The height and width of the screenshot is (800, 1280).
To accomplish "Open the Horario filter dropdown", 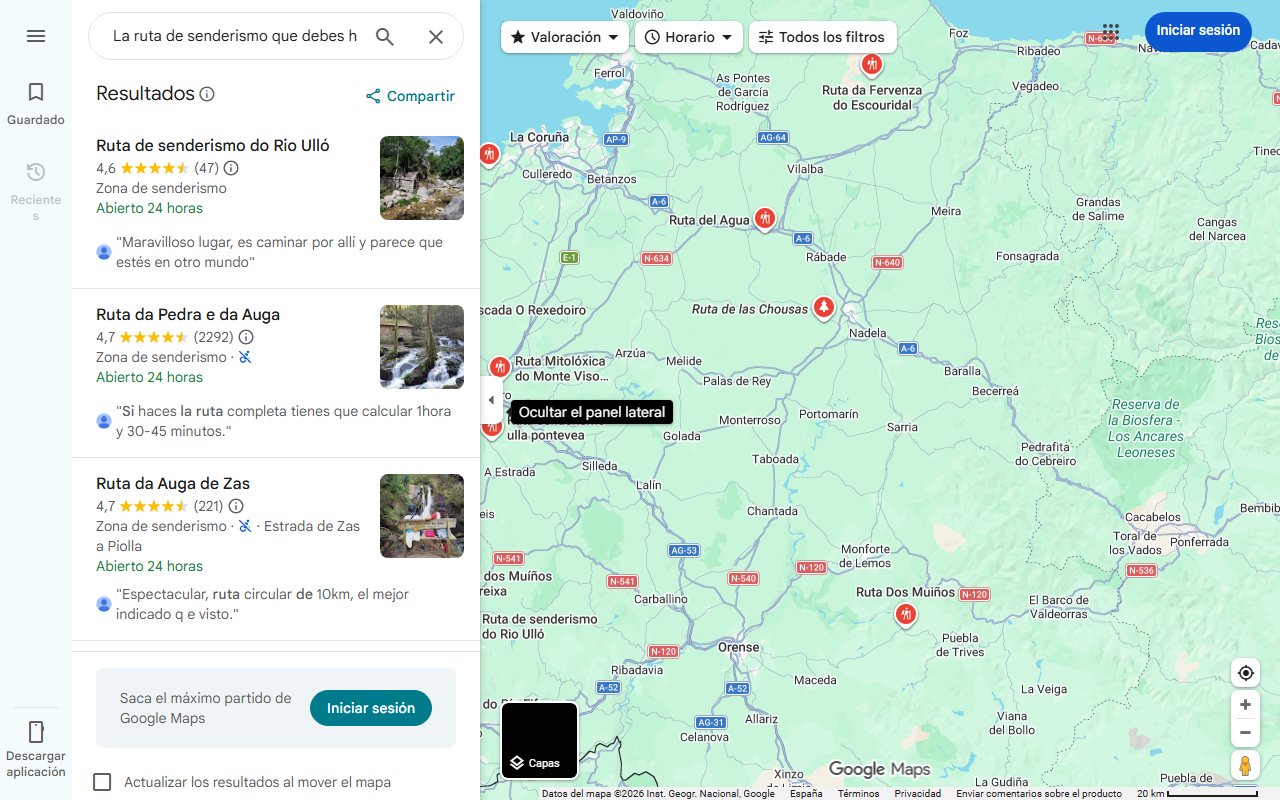I will [688, 36].
